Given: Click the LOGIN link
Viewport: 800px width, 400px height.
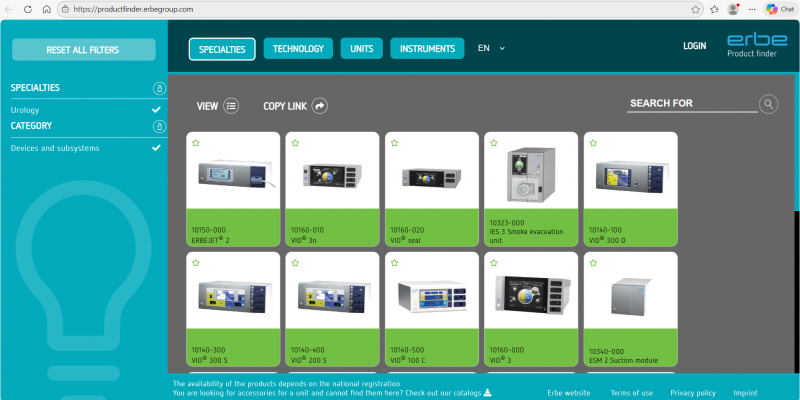Looking at the screenshot, I should click(694, 46).
